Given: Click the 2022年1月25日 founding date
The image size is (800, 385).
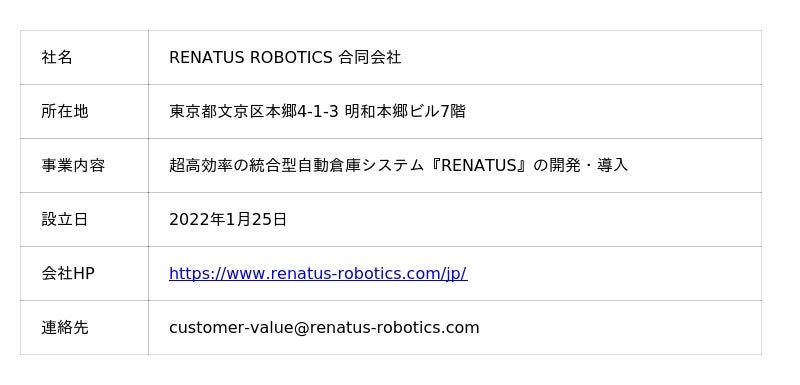Looking at the screenshot, I should point(228,219).
